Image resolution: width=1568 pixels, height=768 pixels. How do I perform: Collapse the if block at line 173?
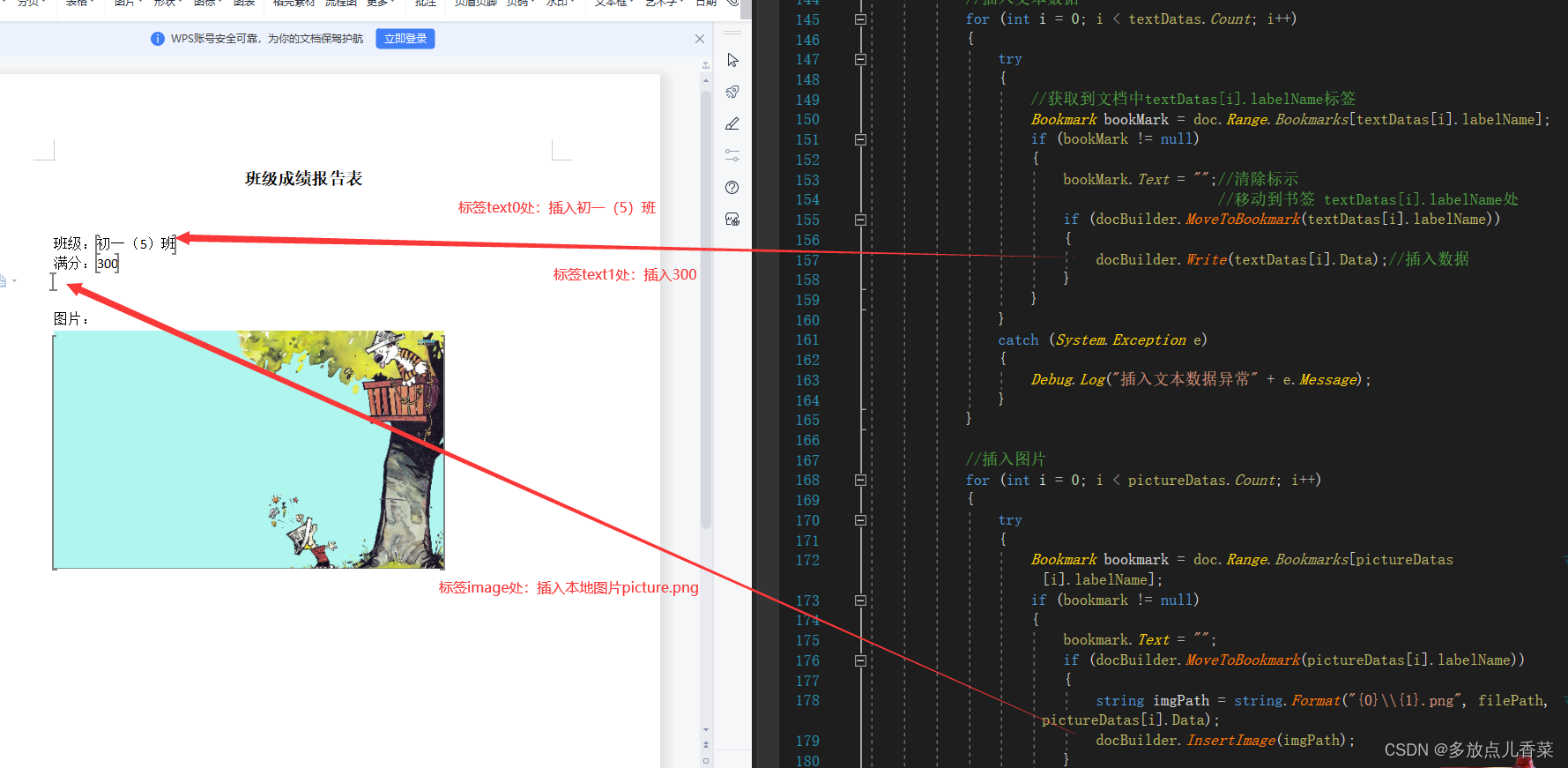(x=860, y=600)
